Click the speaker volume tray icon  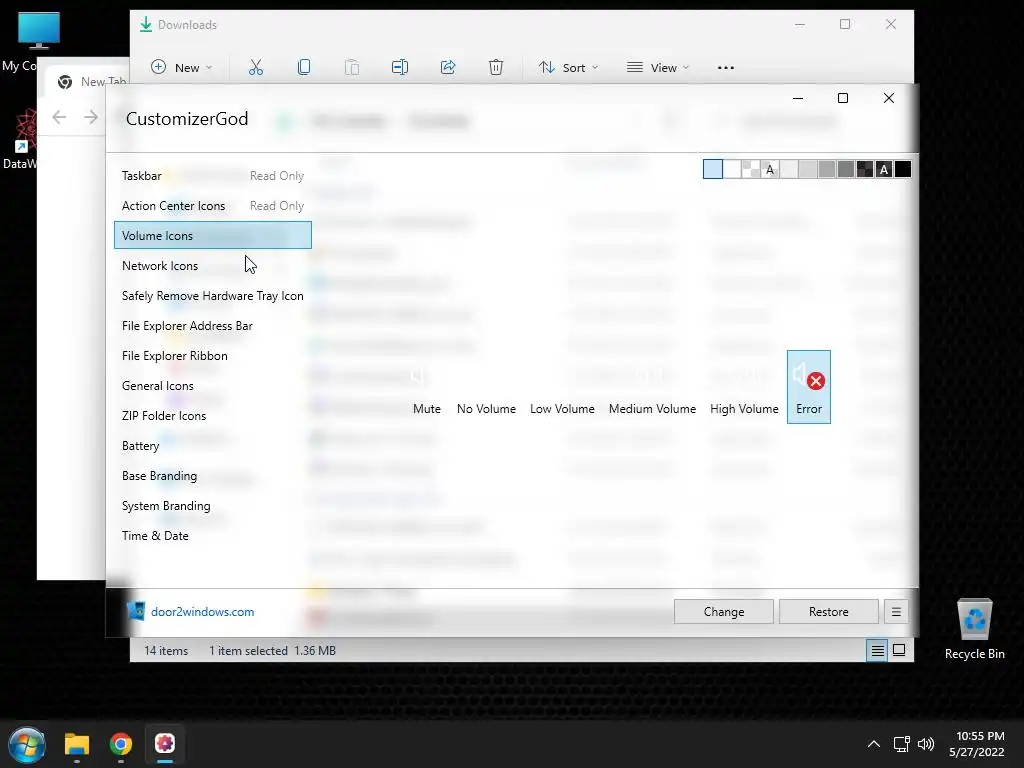coord(926,744)
